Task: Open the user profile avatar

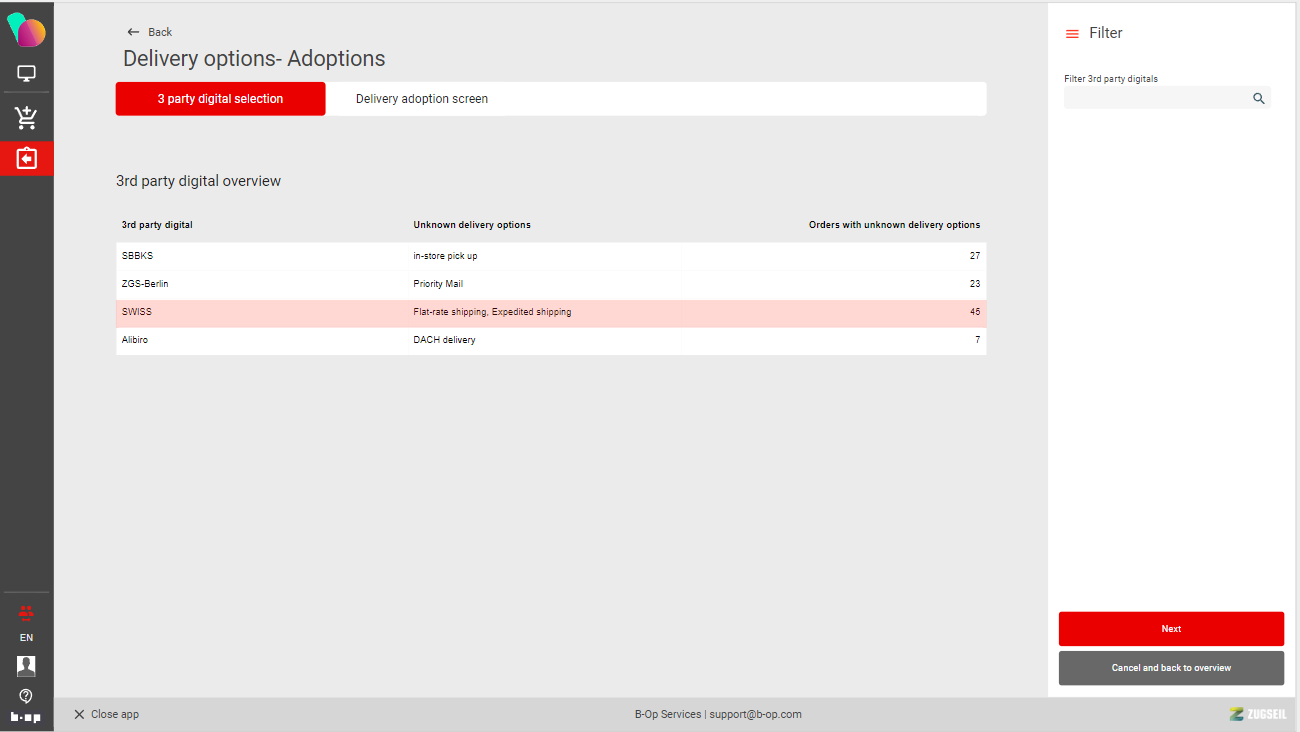Action: click(26, 666)
